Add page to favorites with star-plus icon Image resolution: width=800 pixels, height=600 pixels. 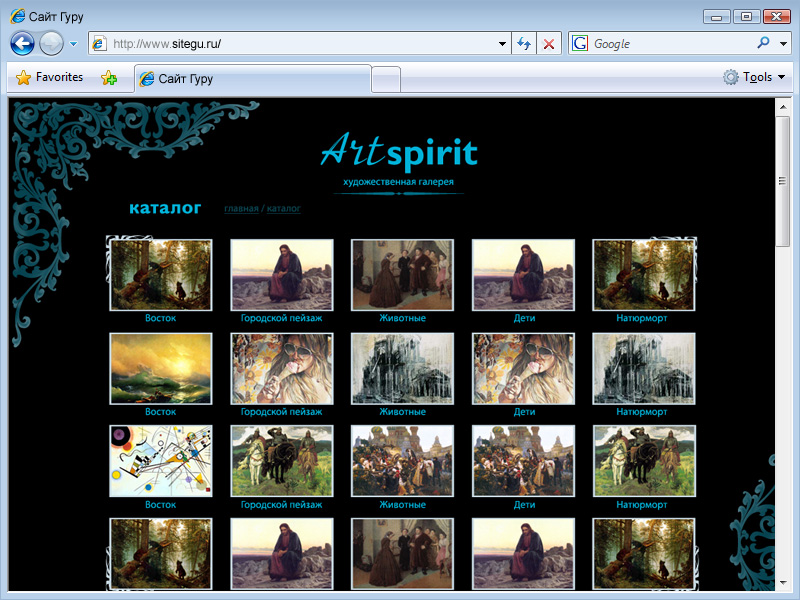tap(109, 78)
